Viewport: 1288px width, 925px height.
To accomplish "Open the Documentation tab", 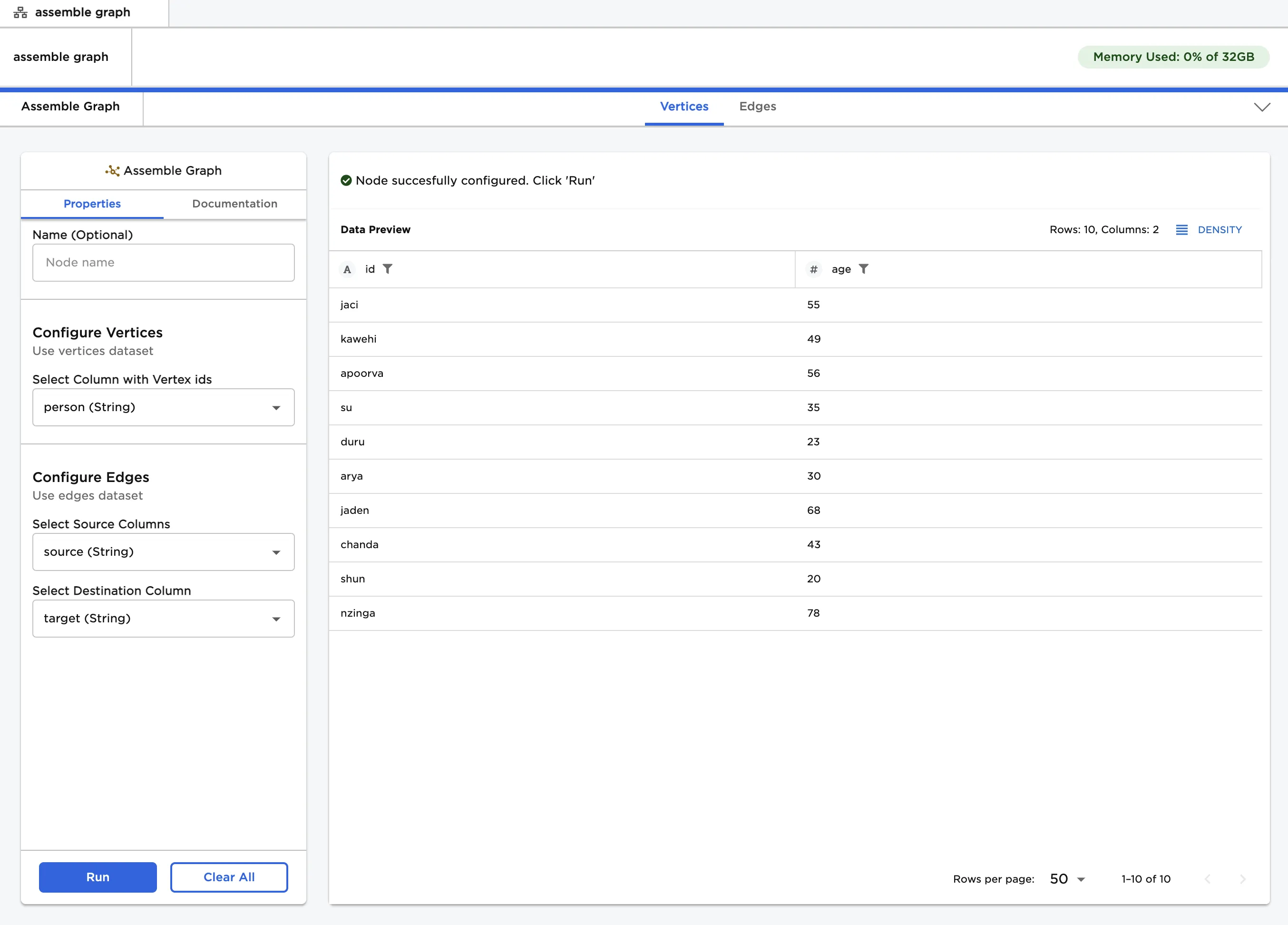I will (x=234, y=203).
